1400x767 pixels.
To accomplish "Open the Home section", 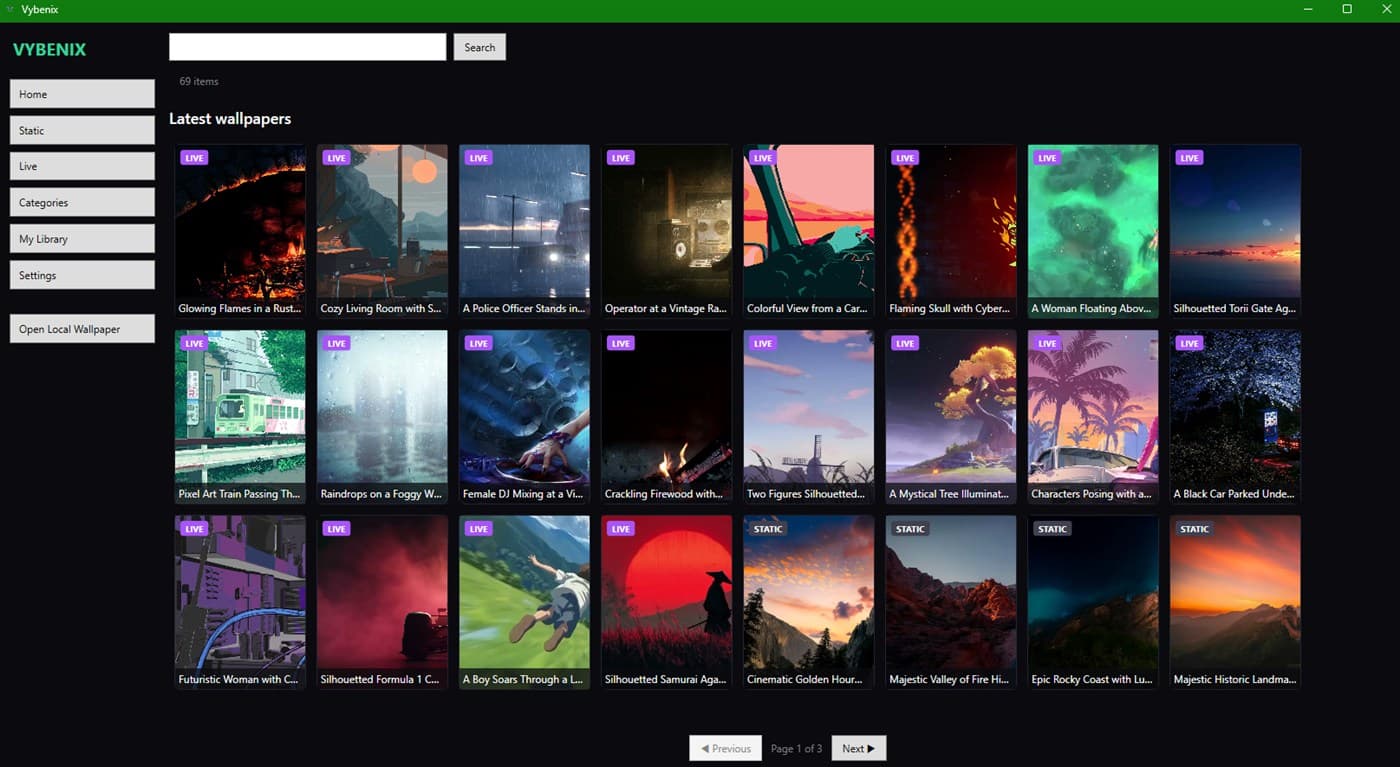I will pos(82,94).
